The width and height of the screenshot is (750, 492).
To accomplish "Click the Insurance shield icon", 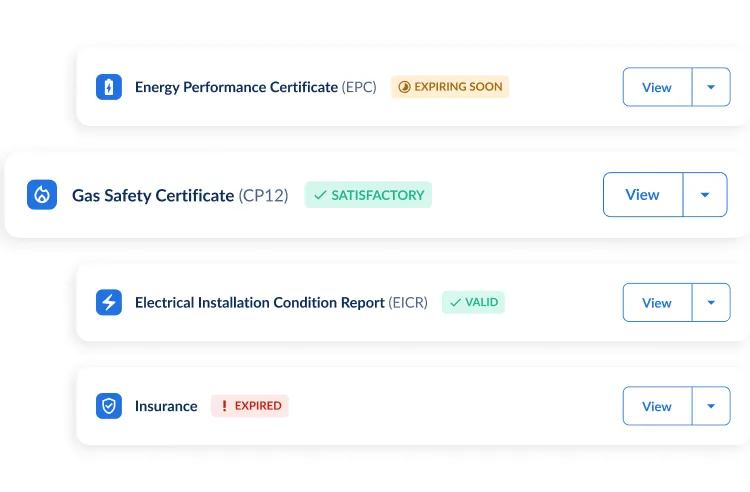I will tap(108, 406).
